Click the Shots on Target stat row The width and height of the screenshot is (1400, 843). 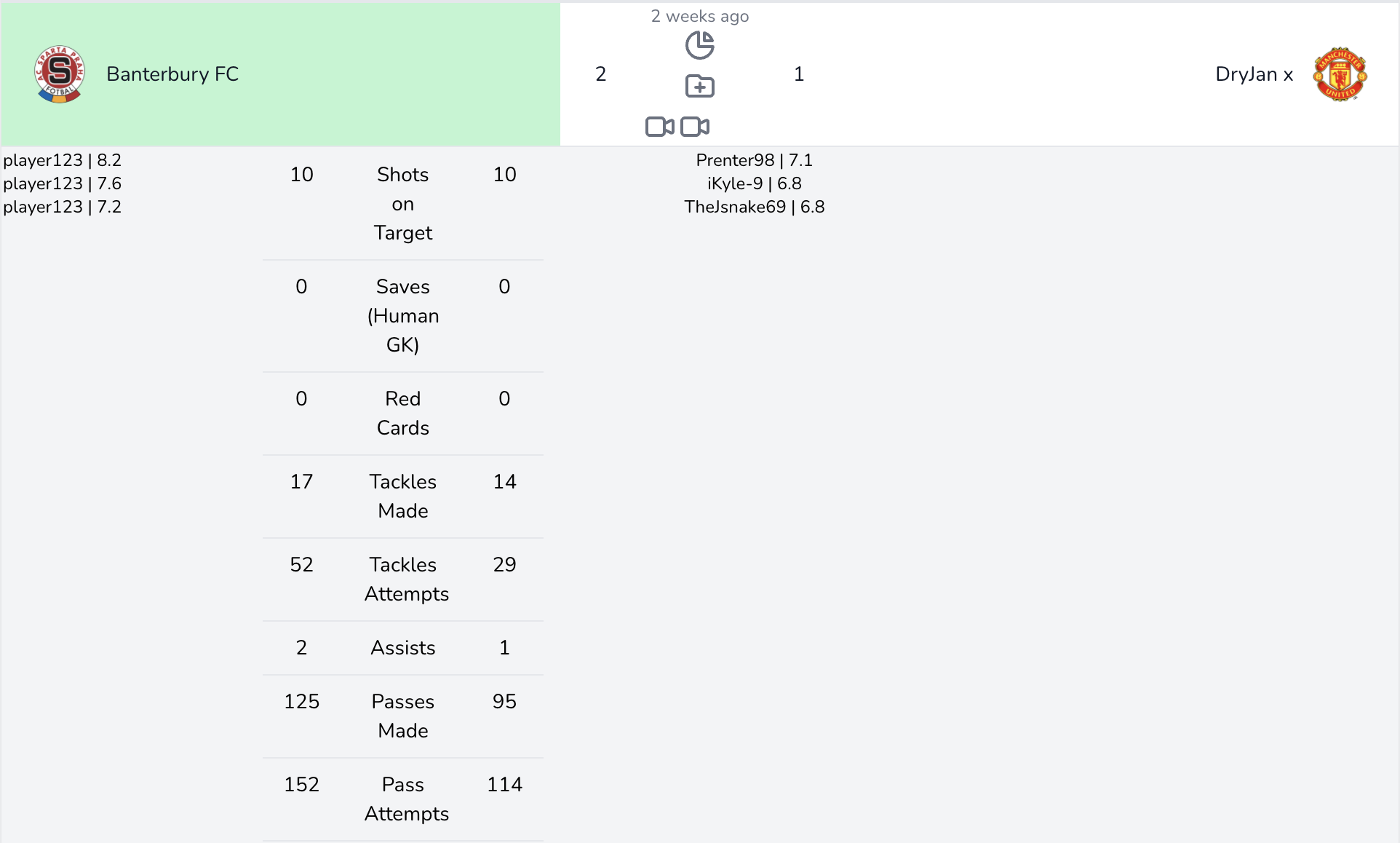coord(402,204)
